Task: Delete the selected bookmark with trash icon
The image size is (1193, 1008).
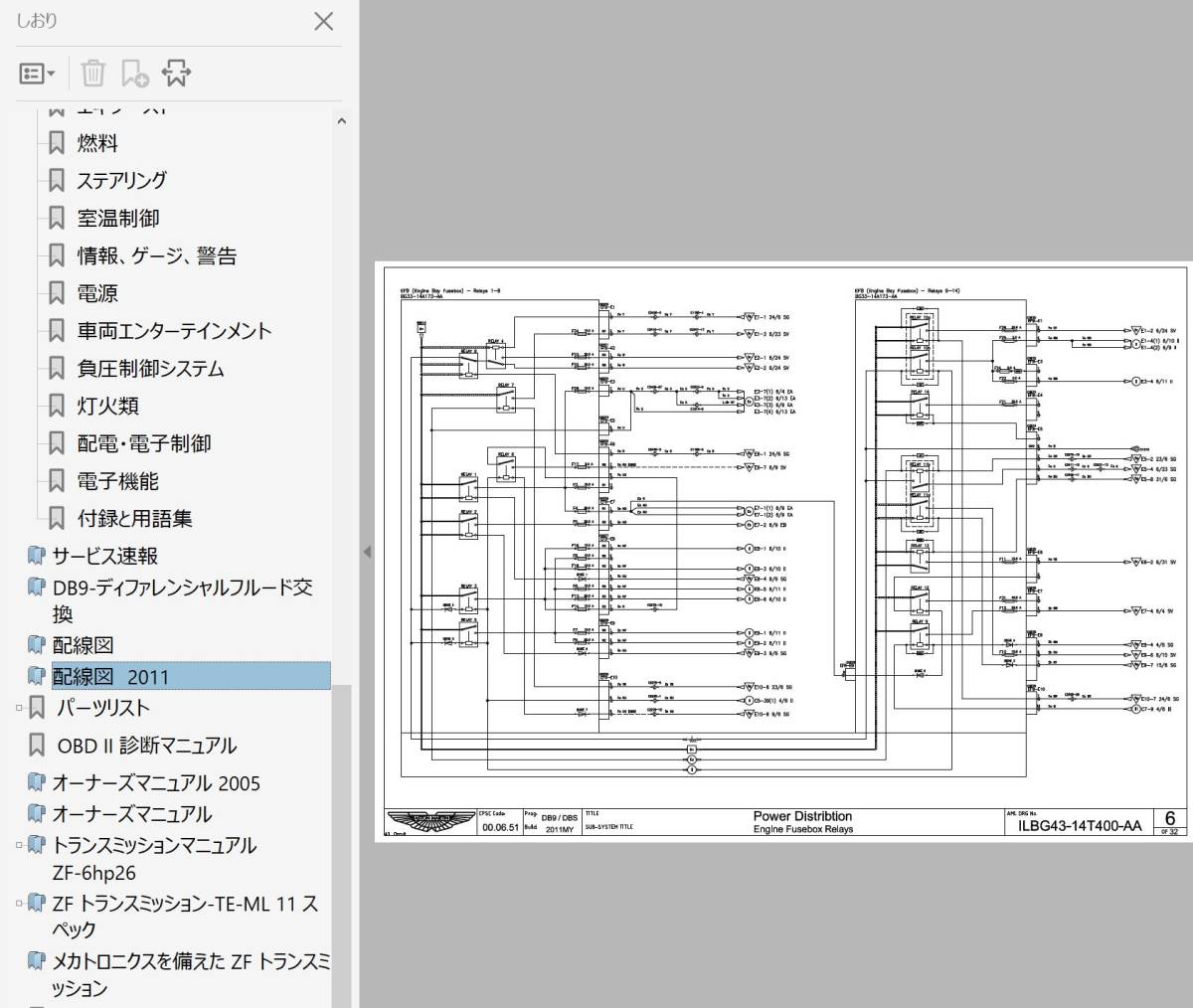Action: pos(92,73)
